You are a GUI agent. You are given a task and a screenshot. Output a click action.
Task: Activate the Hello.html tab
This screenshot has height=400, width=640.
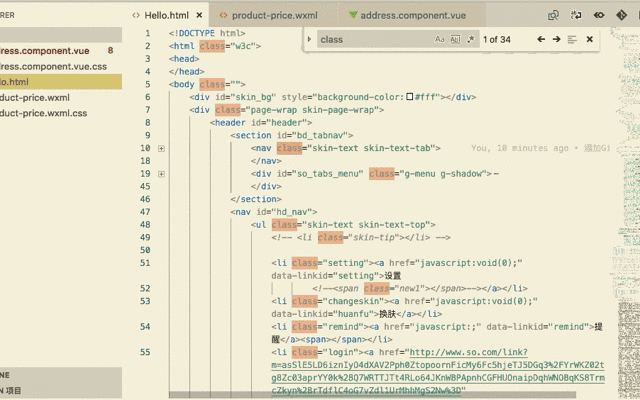coord(167,16)
